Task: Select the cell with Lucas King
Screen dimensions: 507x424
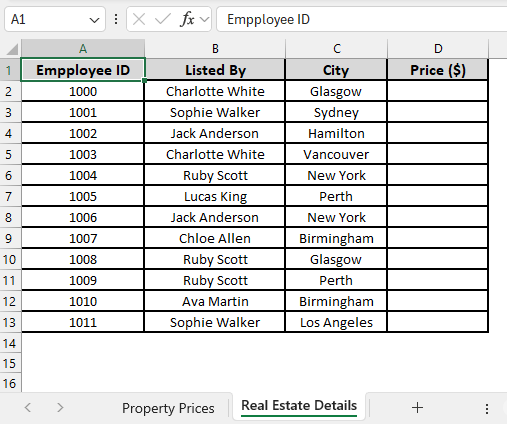Action: 215,197
